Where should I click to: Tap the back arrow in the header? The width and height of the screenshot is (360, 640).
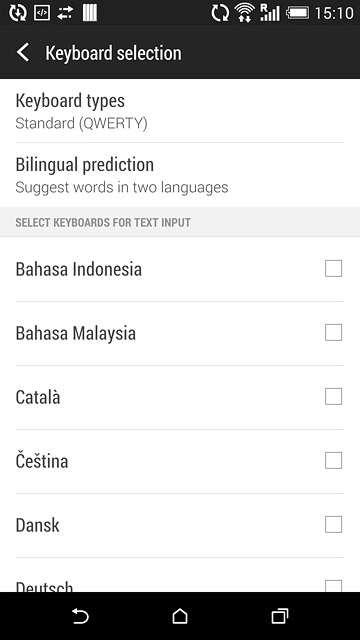click(x=23, y=53)
